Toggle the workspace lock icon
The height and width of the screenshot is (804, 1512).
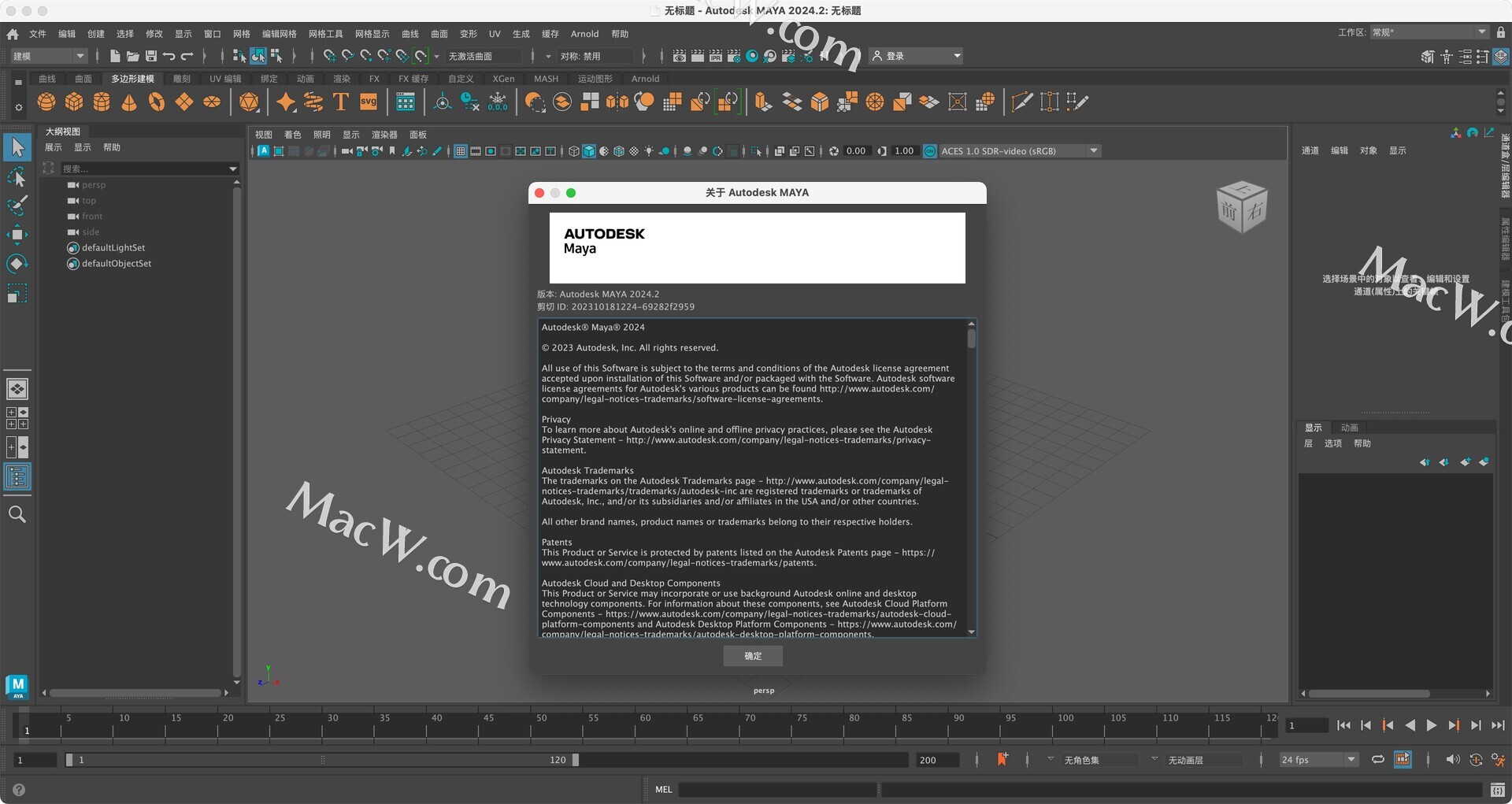(x=1501, y=32)
